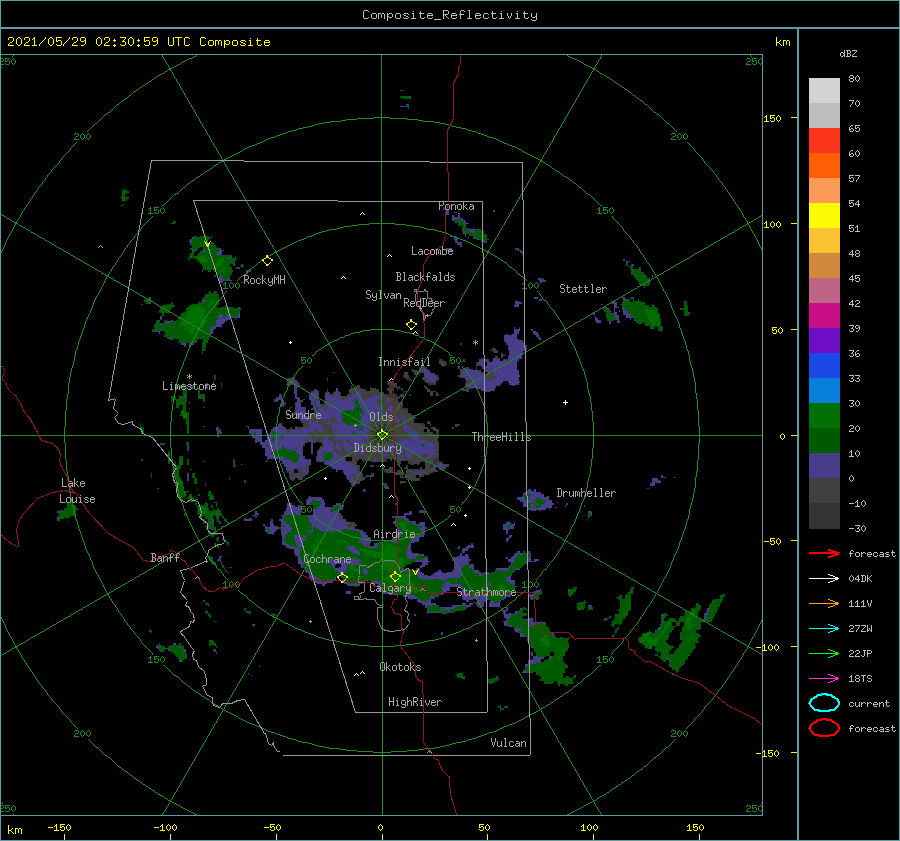The height and width of the screenshot is (841, 900).
Task: Click the Banff city label
Action: coord(165,557)
